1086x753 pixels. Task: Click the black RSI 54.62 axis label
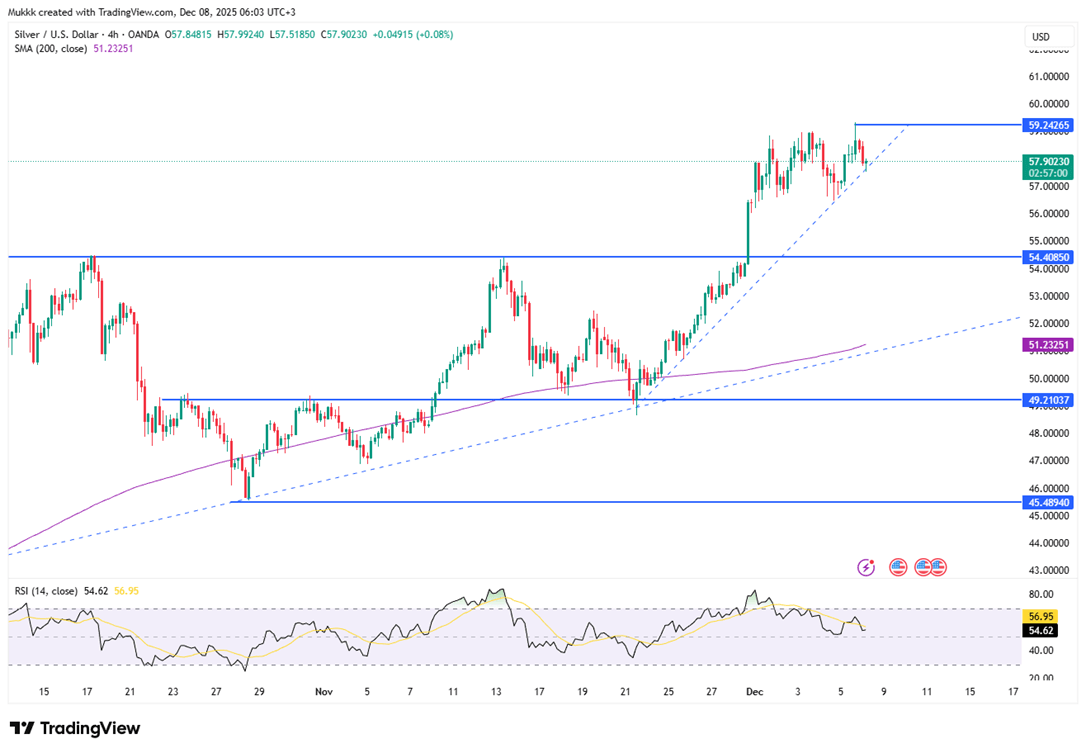click(x=1041, y=631)
